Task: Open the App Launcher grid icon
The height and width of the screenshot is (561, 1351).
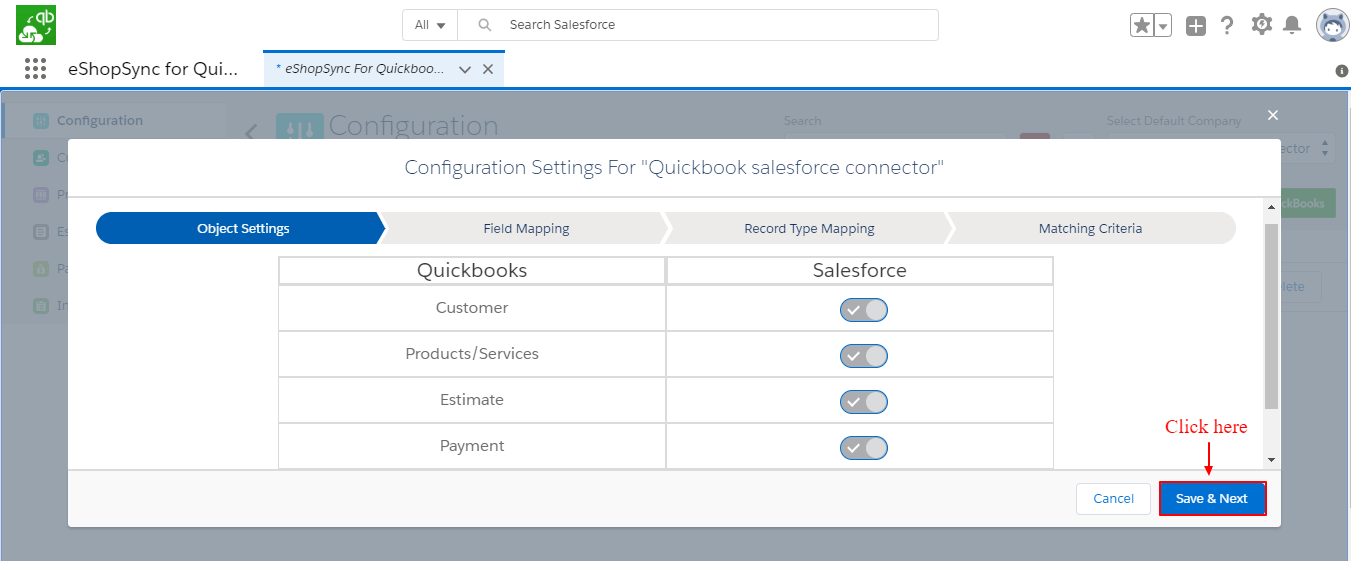Action: pos(35,68)
